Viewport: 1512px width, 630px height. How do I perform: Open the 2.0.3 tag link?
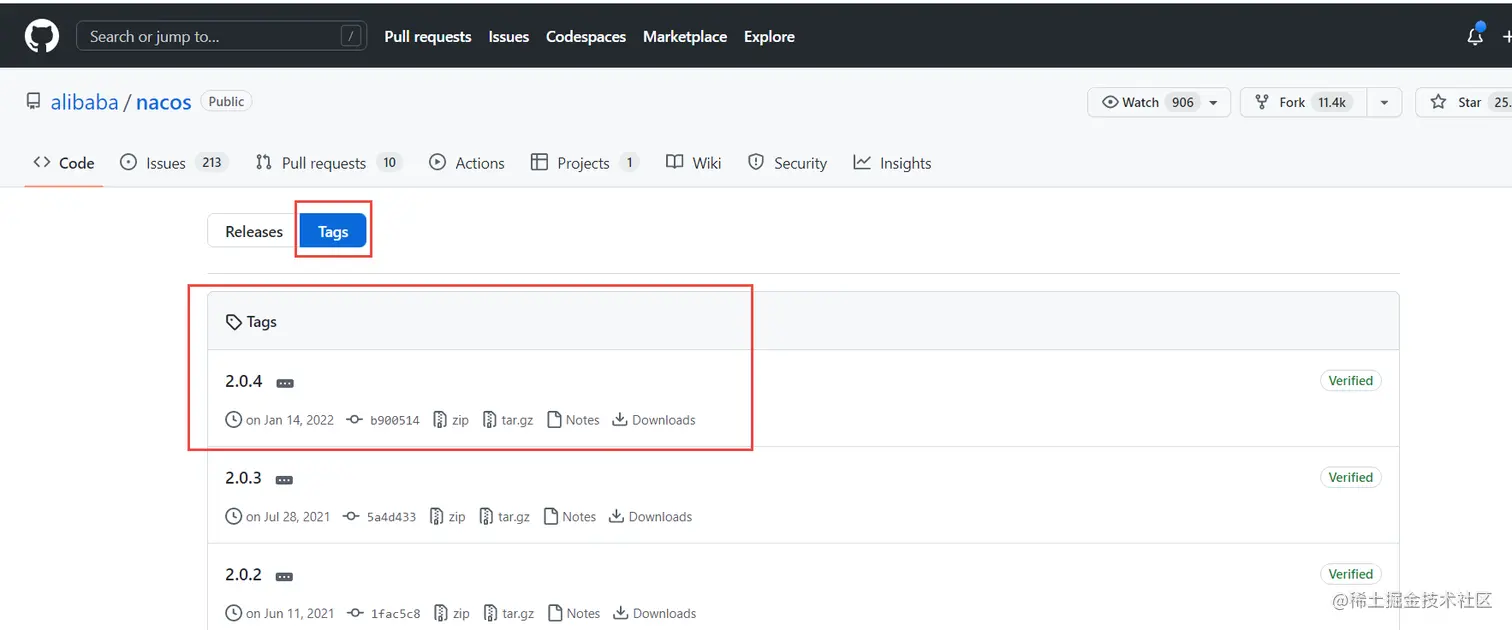[x=244, y=478]
